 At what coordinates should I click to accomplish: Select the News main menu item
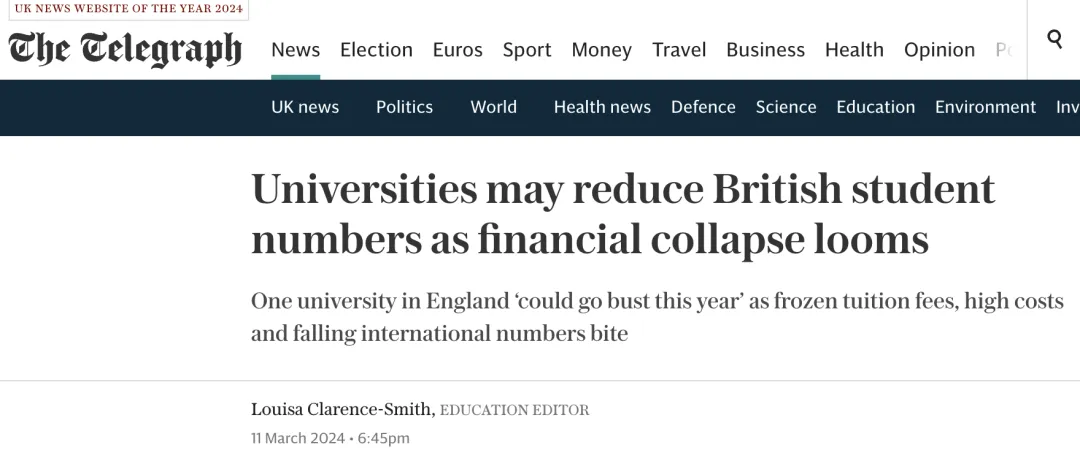[x=295, y=50]
